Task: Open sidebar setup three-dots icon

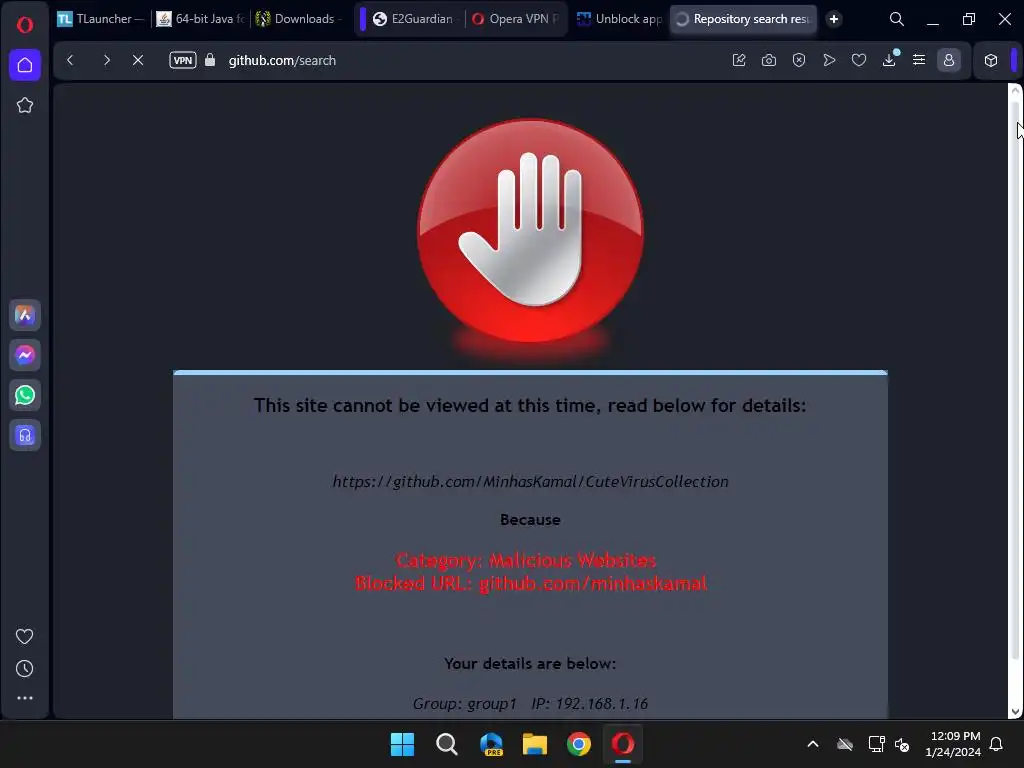Action: pyautogui.click(x=25, y=698)
